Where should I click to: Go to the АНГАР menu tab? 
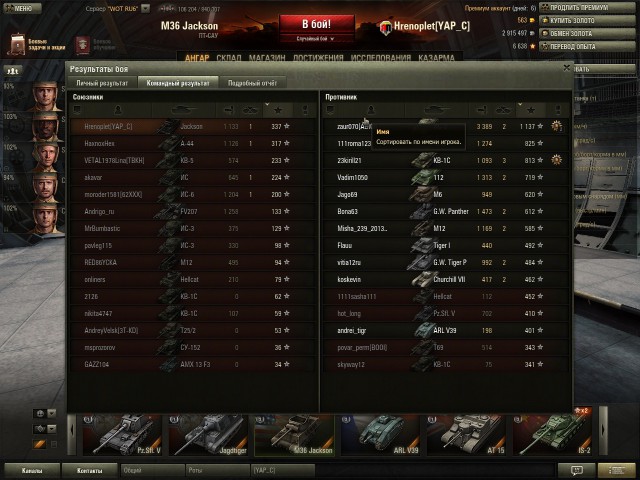(x=197, y=58)
